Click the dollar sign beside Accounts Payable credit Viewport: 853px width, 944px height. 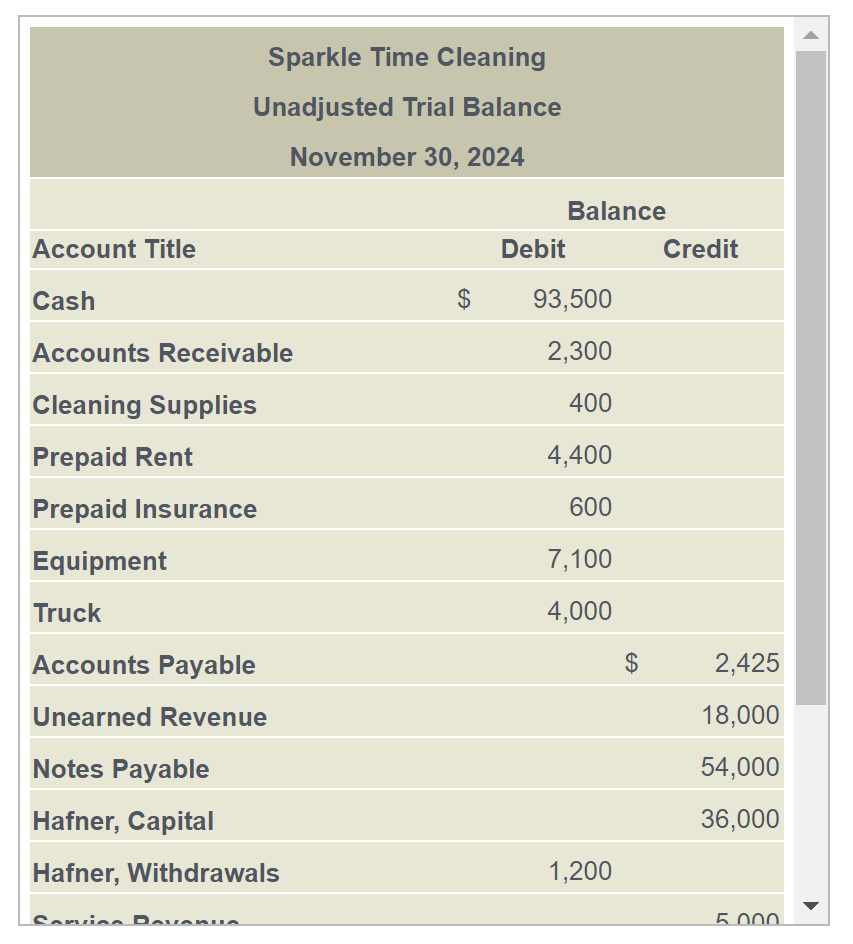[630, 663]
